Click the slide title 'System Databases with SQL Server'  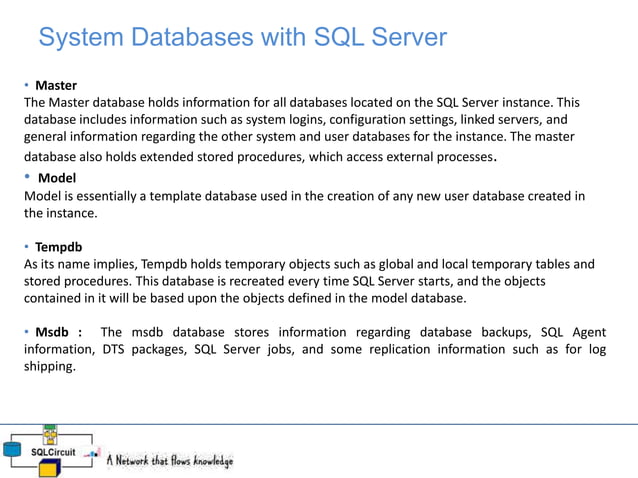pos(243,37)
